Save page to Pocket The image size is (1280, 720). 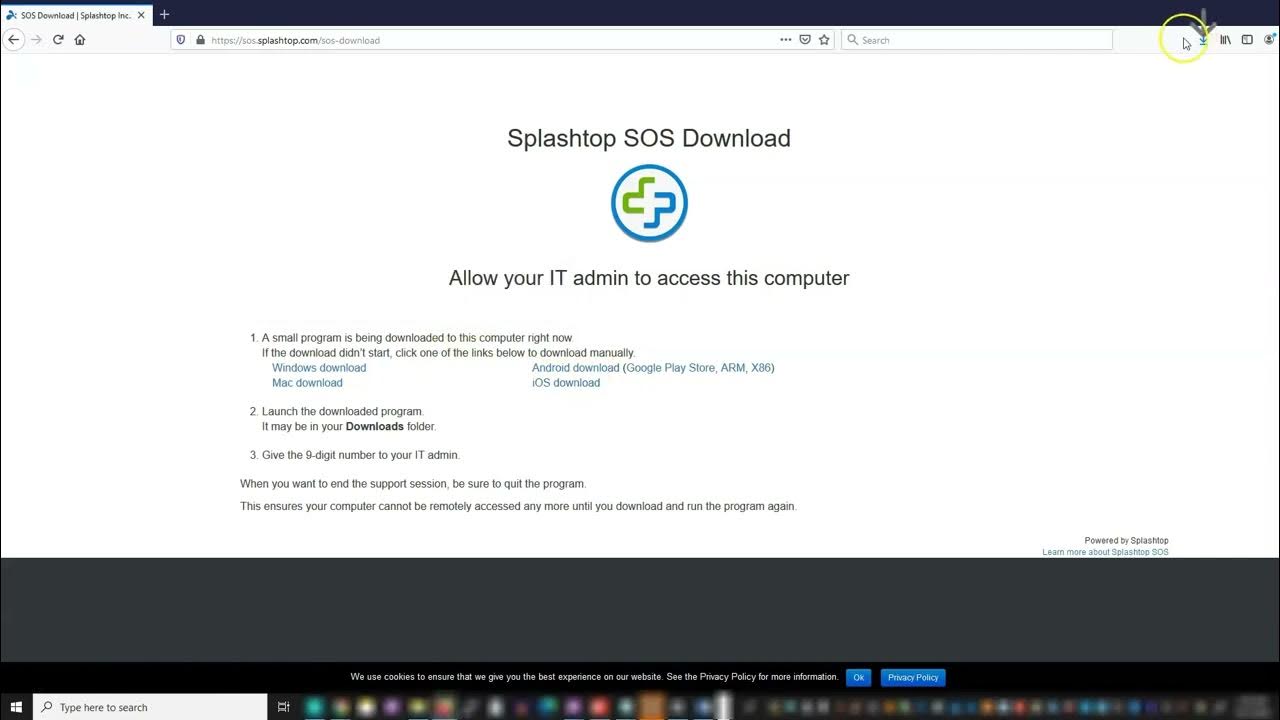pyautogui.click(x=805, y=40)
